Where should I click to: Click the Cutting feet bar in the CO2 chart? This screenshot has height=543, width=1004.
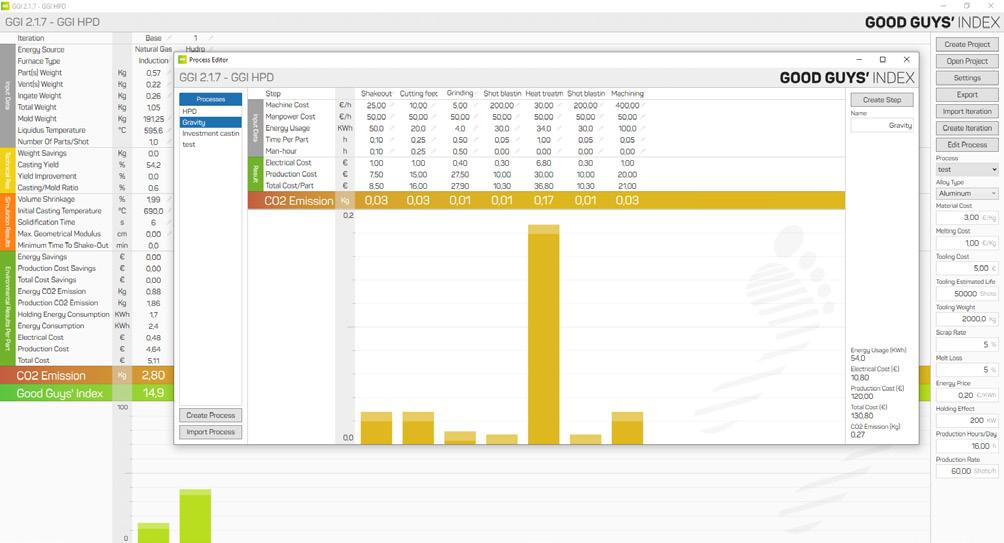click(418, 428)
